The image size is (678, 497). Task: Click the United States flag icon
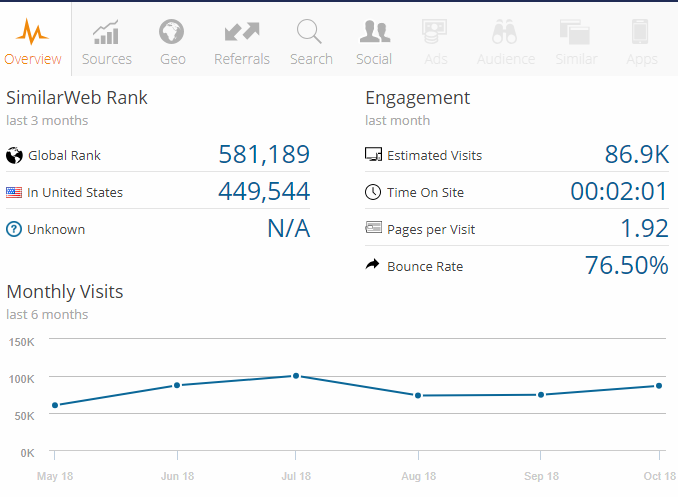14,192
